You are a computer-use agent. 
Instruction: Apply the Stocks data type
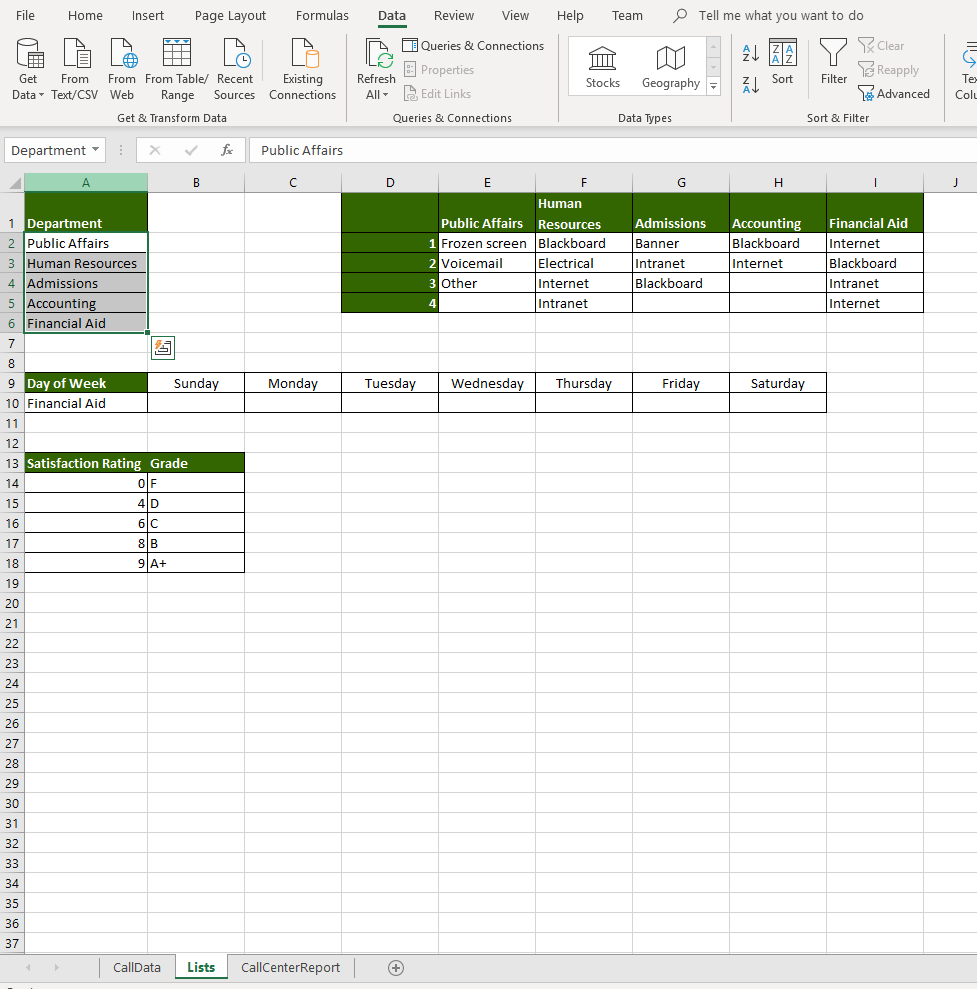(603, 66)
